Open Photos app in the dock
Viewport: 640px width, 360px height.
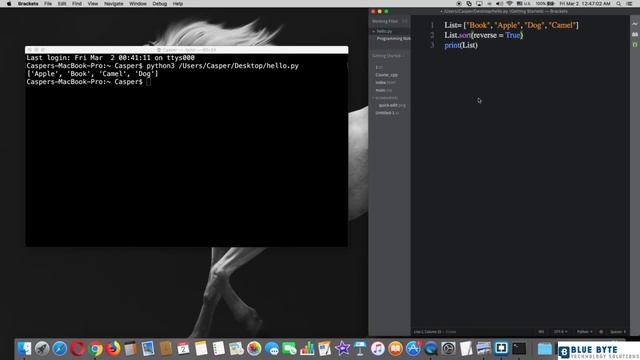(254, 349)
